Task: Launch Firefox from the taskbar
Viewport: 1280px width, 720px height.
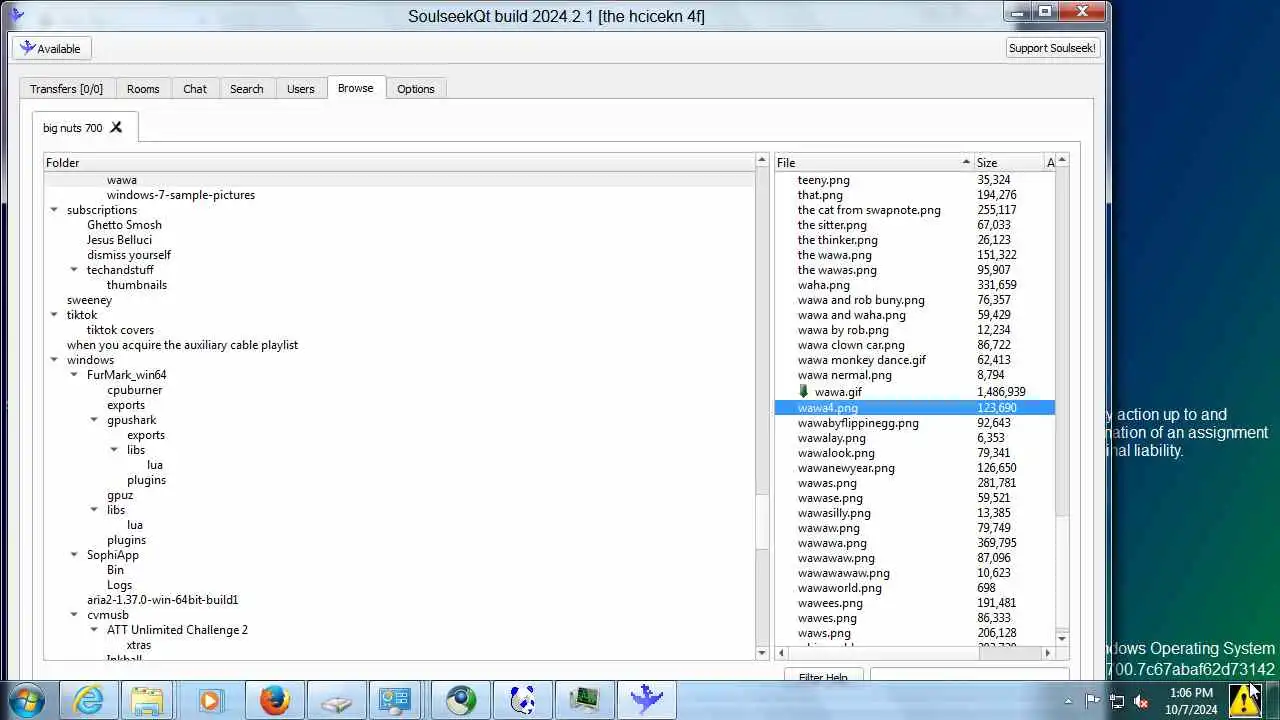Action: (274, 700)
